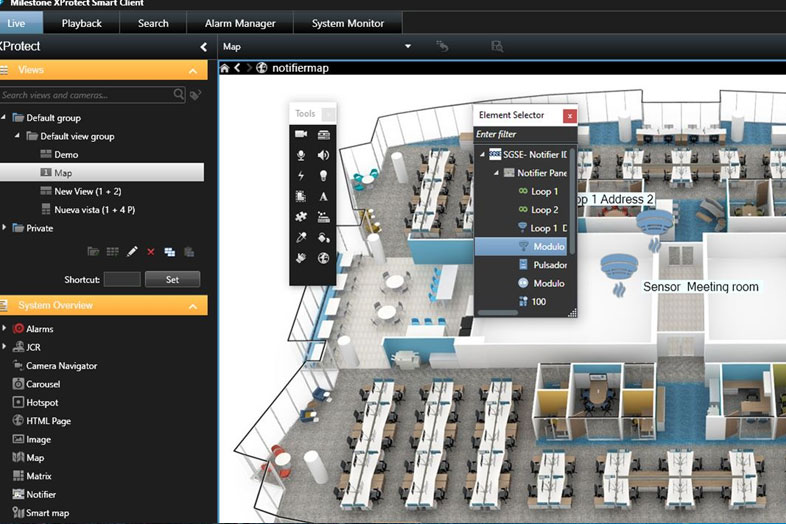Image resolution: width=786 pixels, height=524 pixels.
Task: Select the eyedropper color picker tool
Action: (301, 237)
